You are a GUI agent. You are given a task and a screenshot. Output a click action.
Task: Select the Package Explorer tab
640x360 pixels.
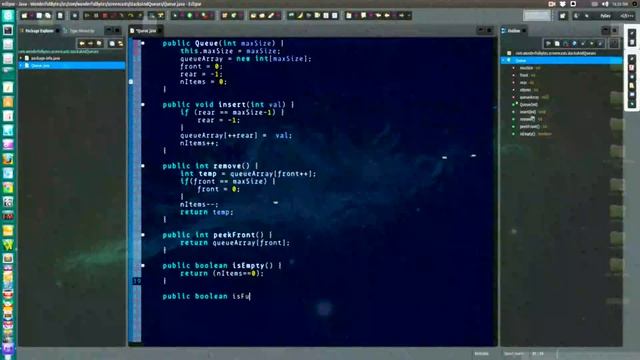pyautogui.click(x=40, y=31)
